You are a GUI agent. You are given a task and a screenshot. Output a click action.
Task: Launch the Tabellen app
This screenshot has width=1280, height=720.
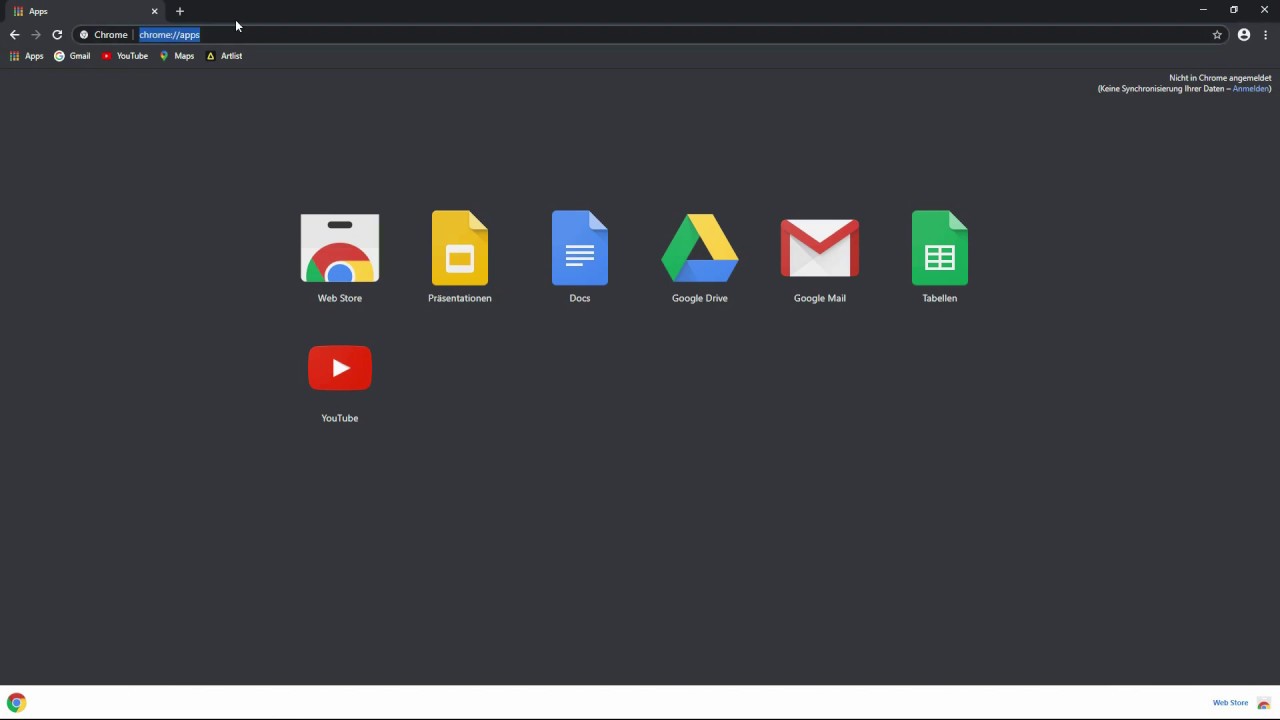click(x=940, y=249)
